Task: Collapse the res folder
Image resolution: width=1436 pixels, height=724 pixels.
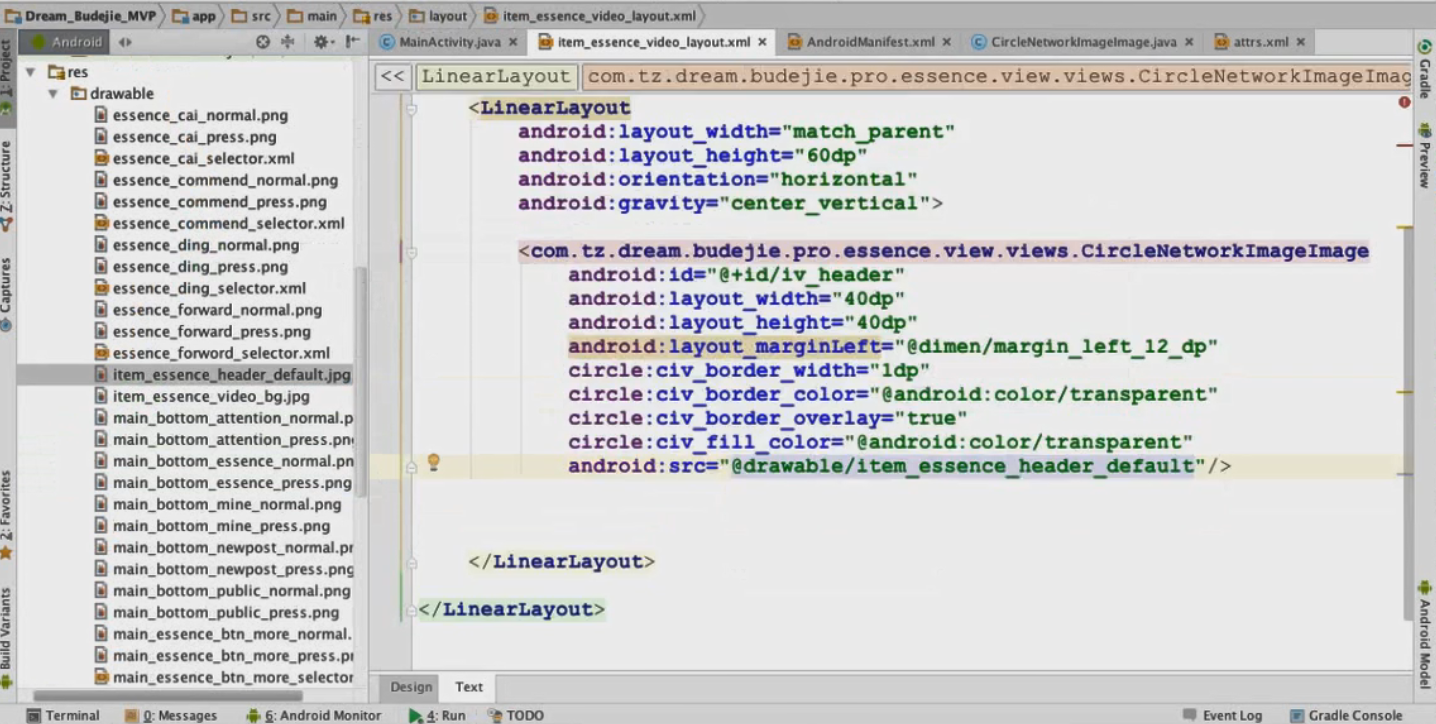Action: pos(31,72)
